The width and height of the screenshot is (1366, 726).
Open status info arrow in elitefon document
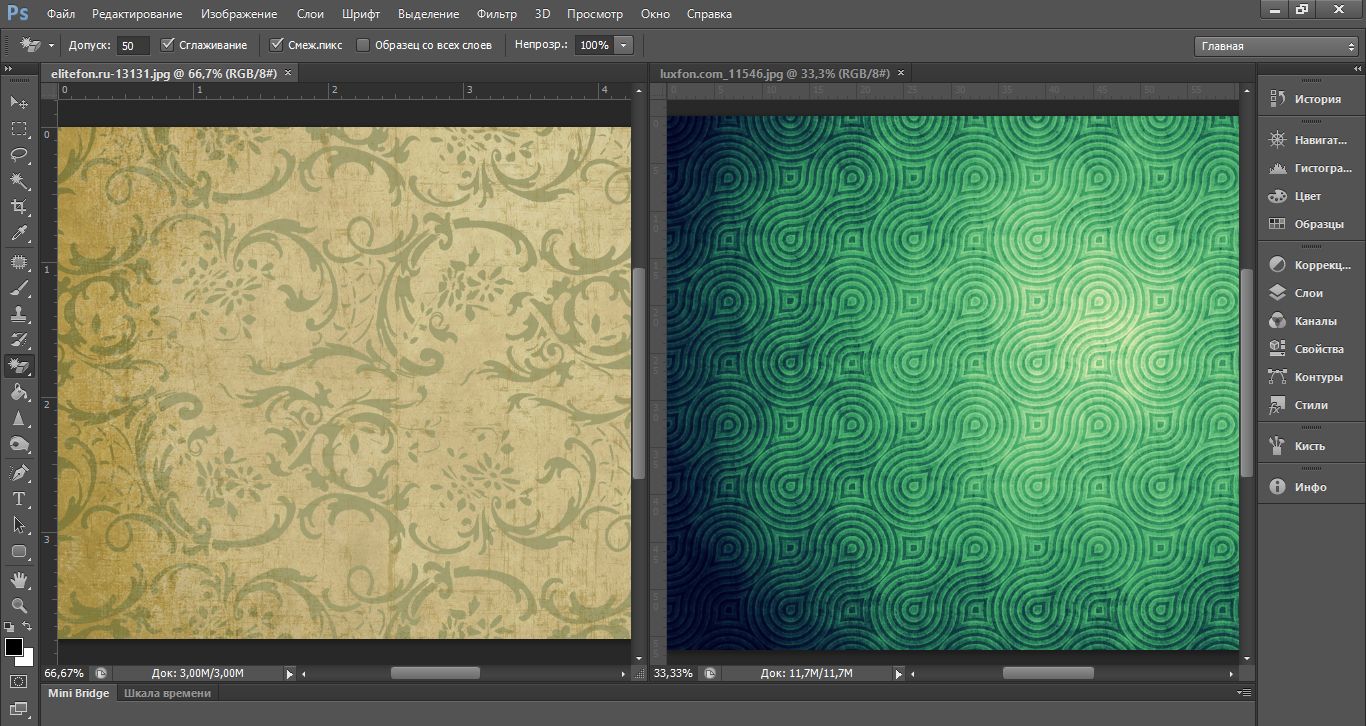(290, 674)
